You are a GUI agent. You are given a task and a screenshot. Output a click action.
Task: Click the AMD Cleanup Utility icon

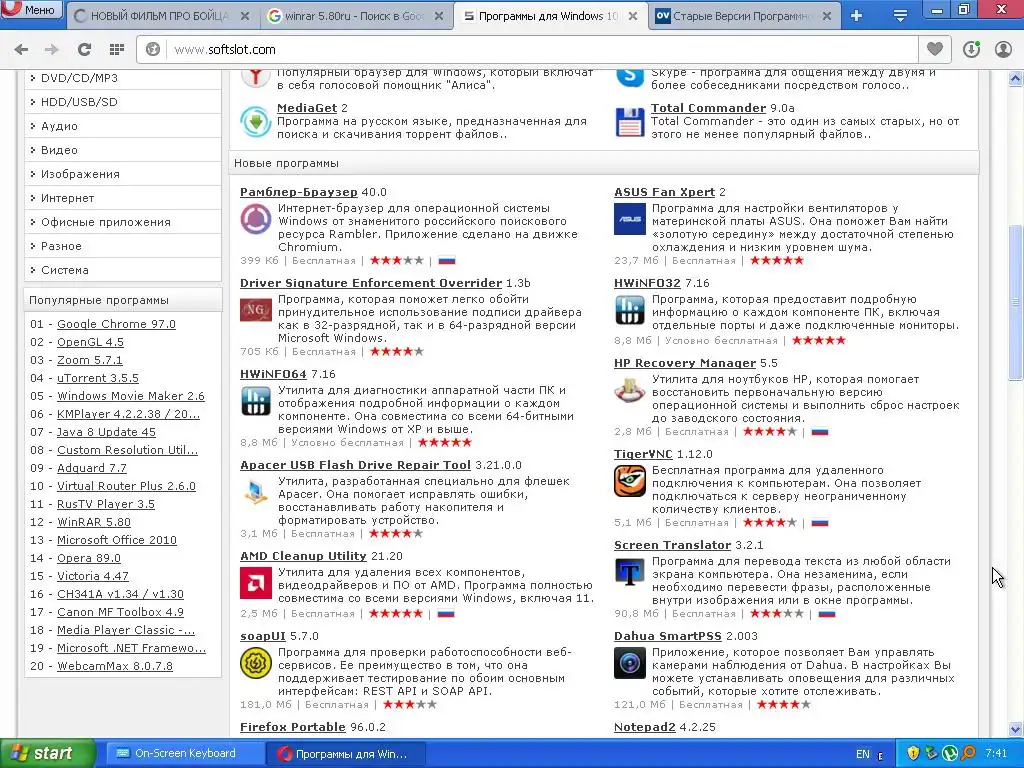tap(255, 583)
